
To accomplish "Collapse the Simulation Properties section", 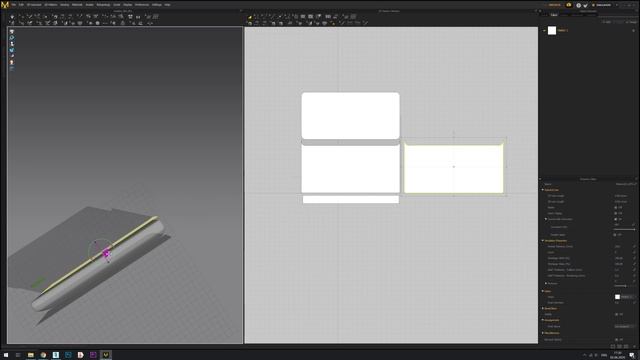I will [543, 241].
